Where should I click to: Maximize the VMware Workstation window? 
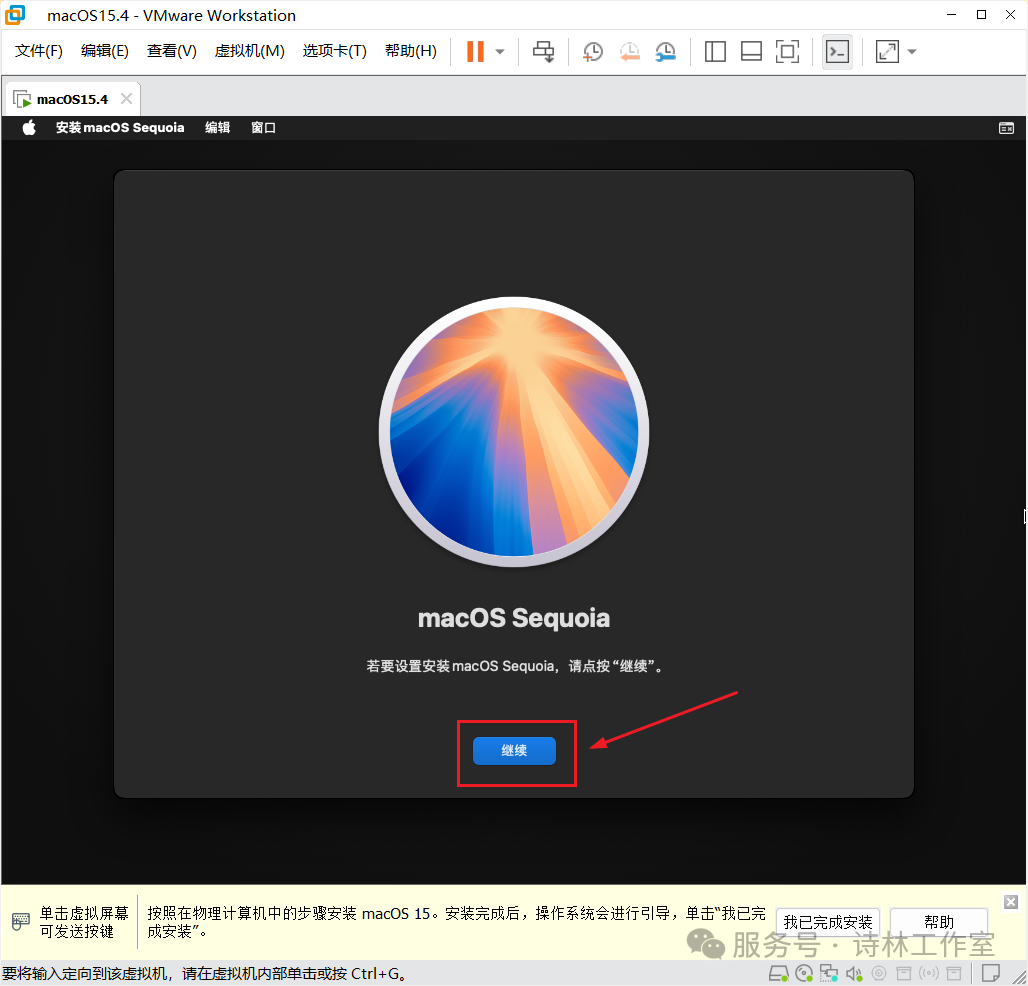981,14
